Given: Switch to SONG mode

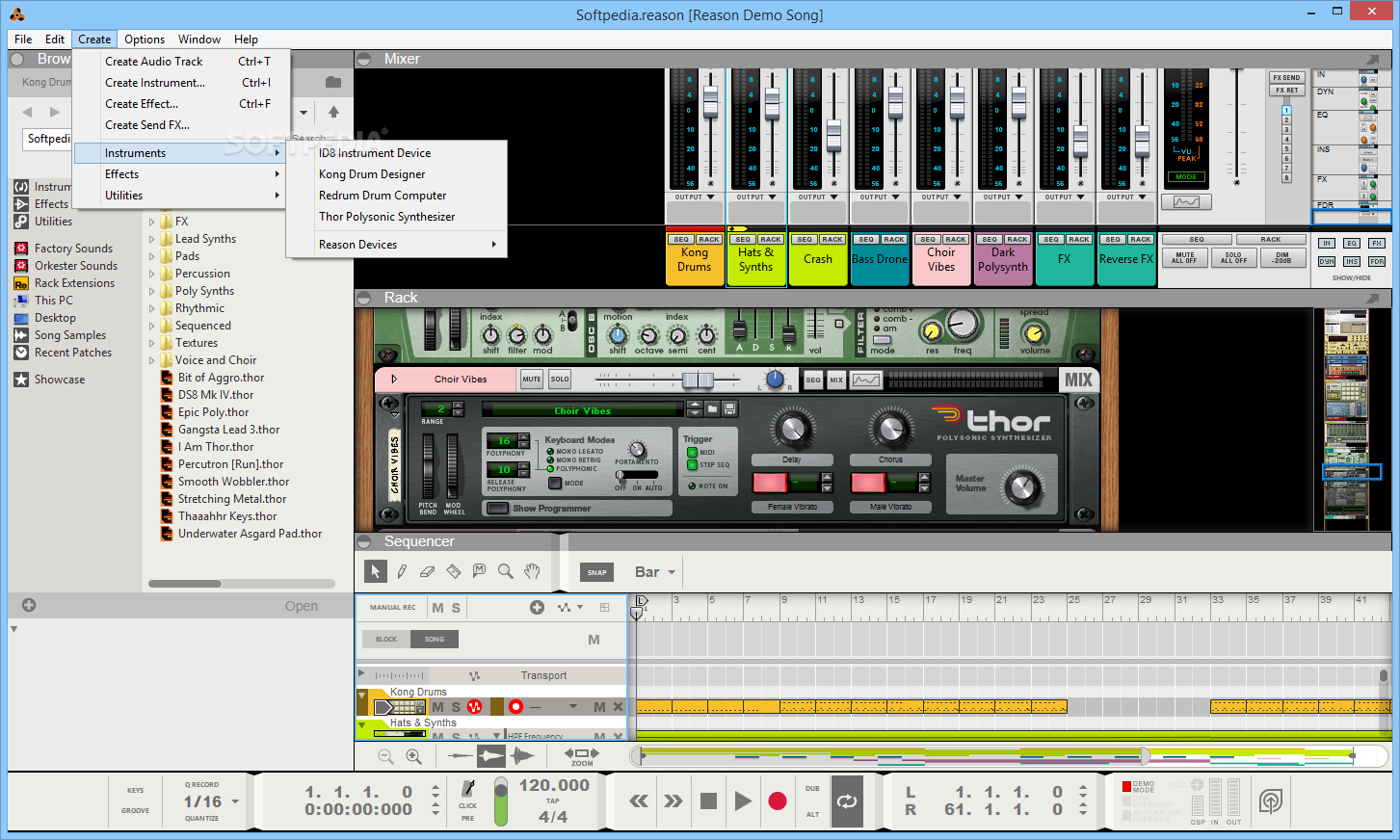Looking at the screenshot, I should (435, 639).
